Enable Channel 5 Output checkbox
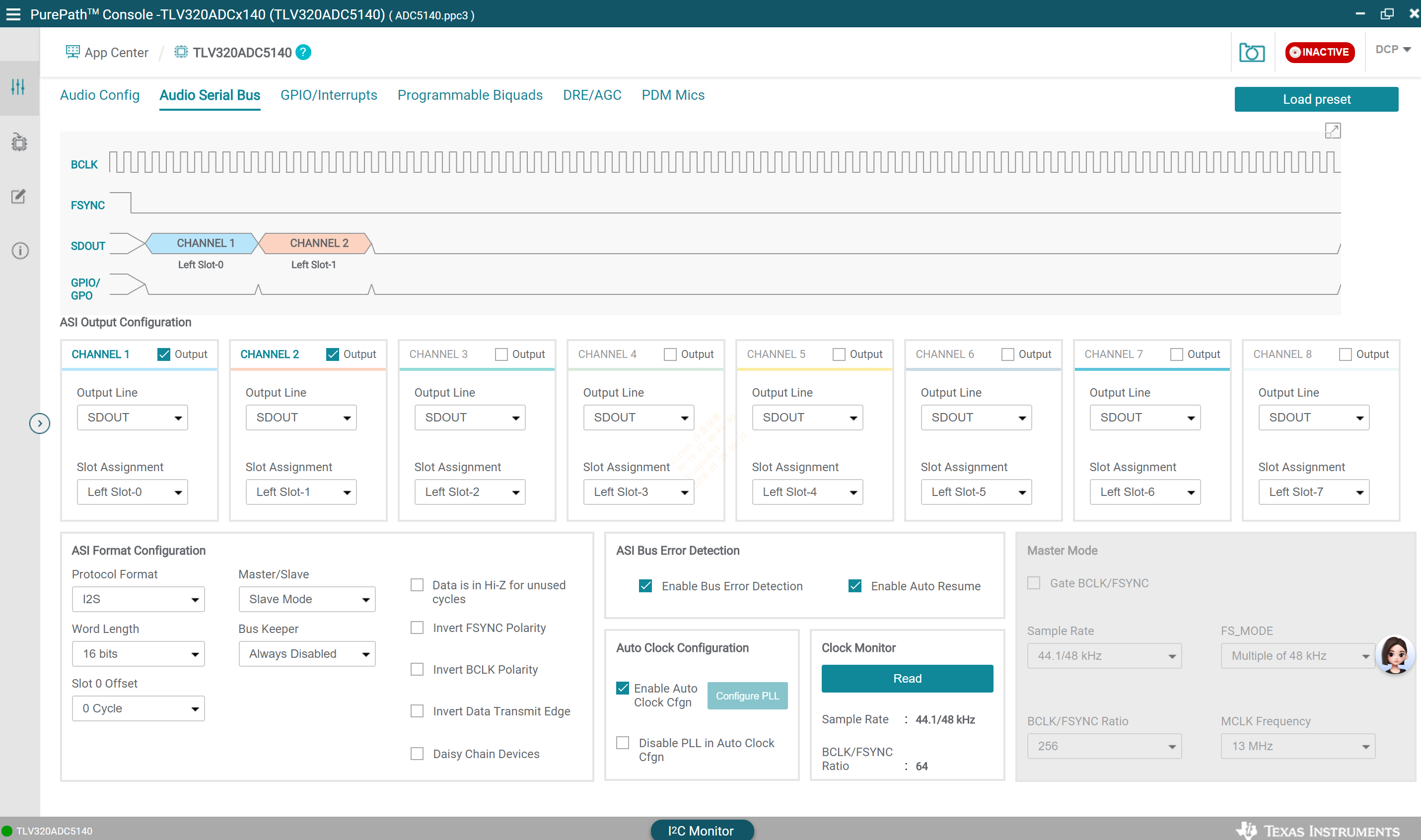Screen dimensions: 1421x840 [839, 354]
